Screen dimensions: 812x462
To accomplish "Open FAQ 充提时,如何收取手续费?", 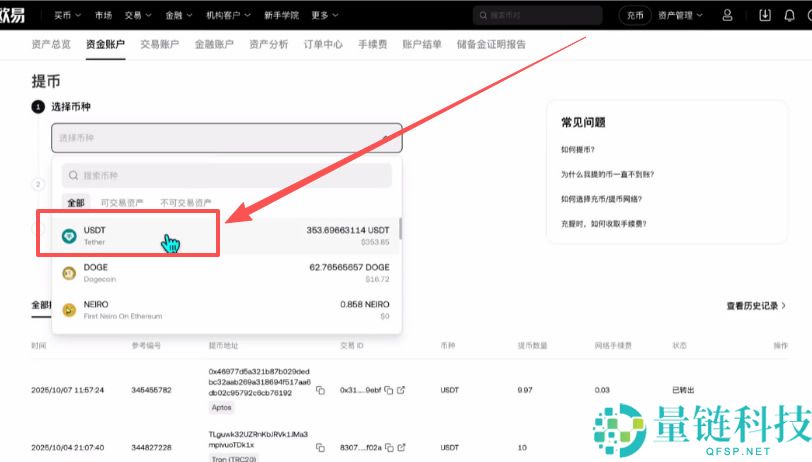I will click(x=604, y=224).
